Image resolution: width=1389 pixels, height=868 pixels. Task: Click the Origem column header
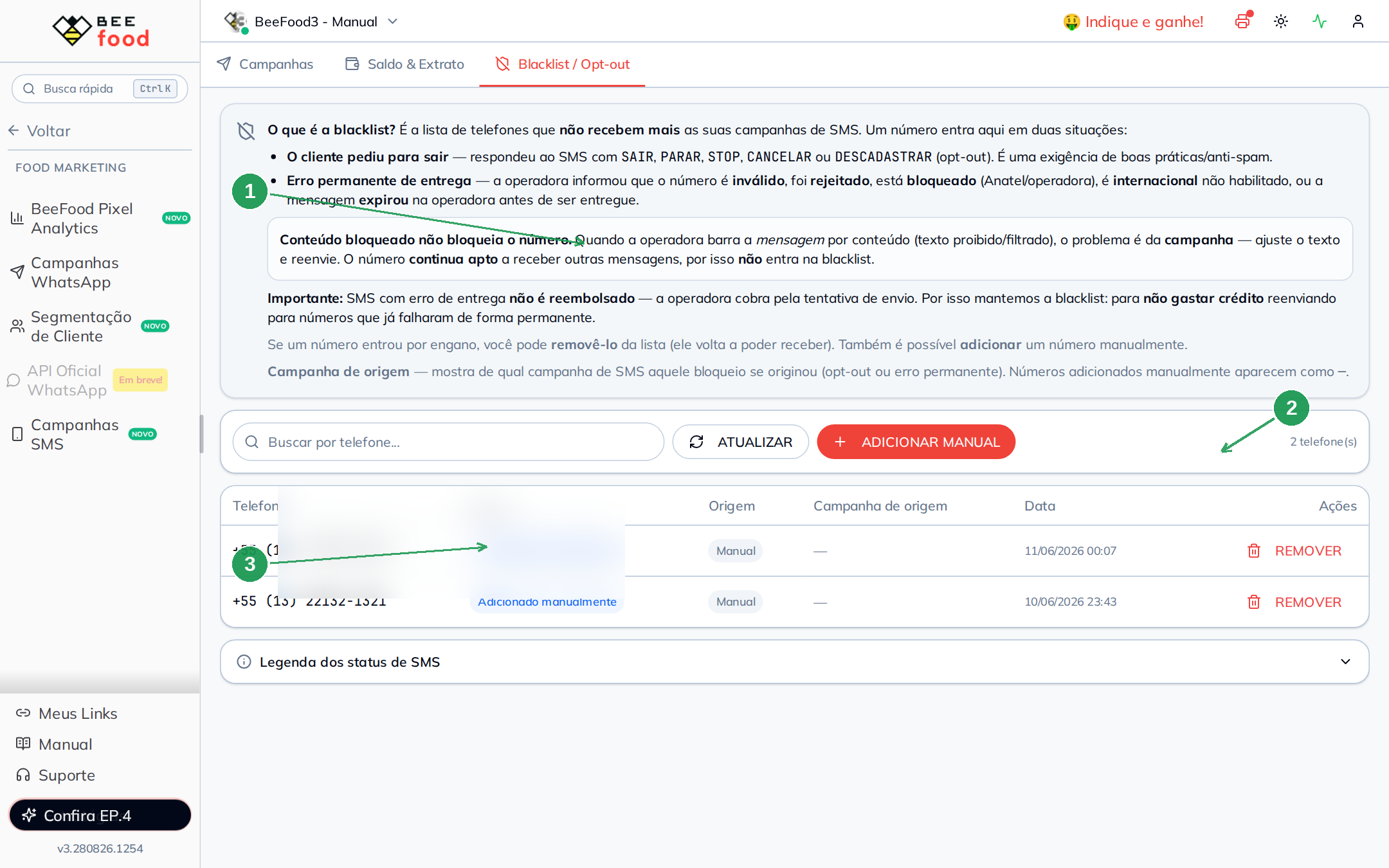732,506
